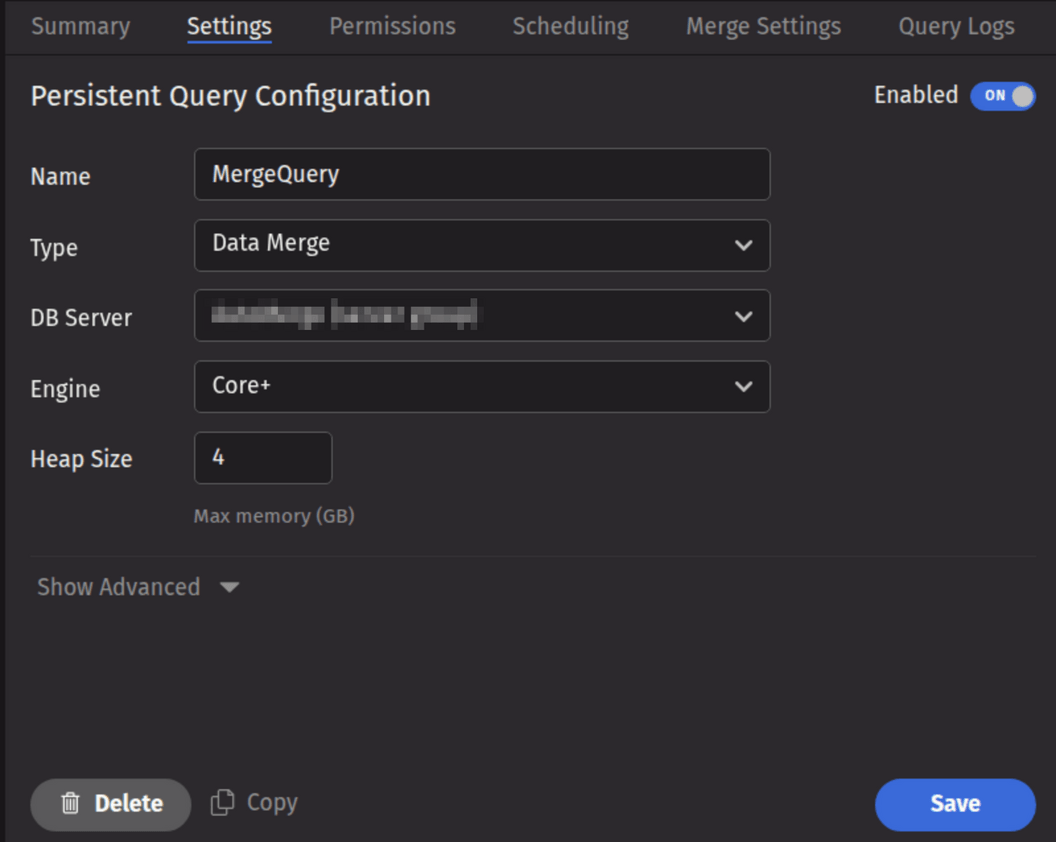Switch to the Summary tab
The width and height of the screenshot is (1056, 842).
tap(80, 27)
